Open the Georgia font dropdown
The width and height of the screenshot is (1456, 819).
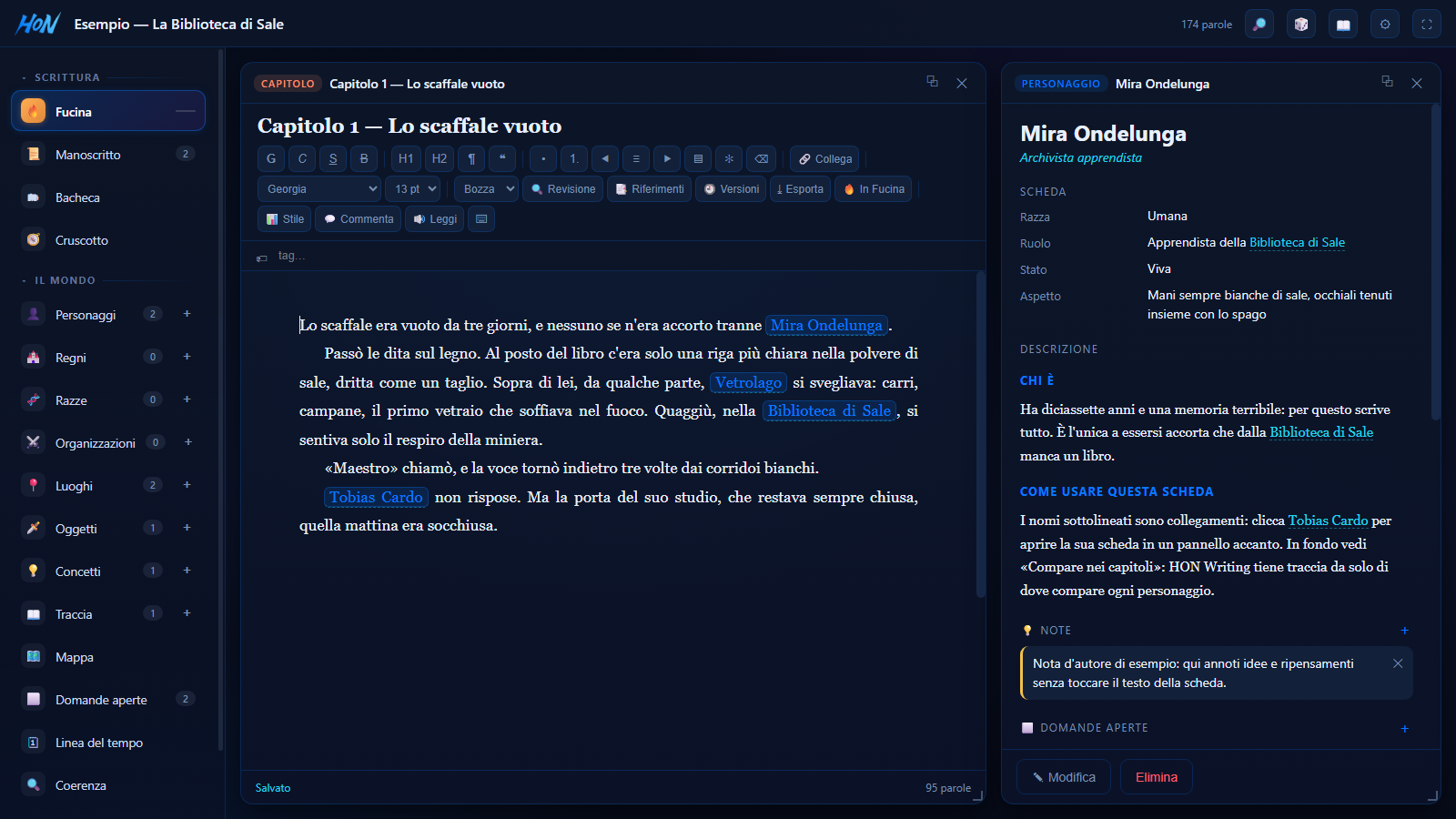pyautogui.click(x=319, y=189)
